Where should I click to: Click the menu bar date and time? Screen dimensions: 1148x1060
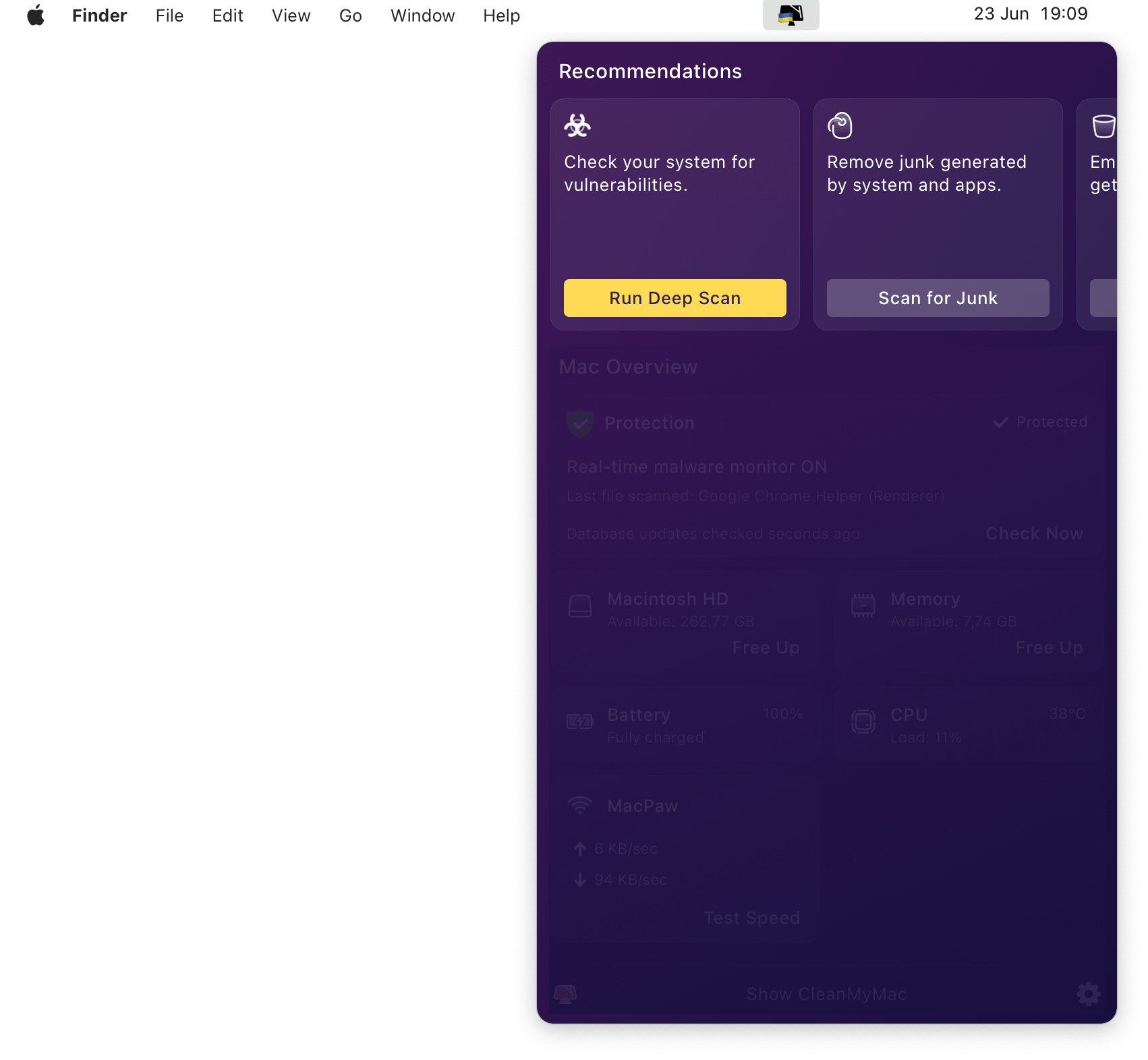pos(1031,14)
